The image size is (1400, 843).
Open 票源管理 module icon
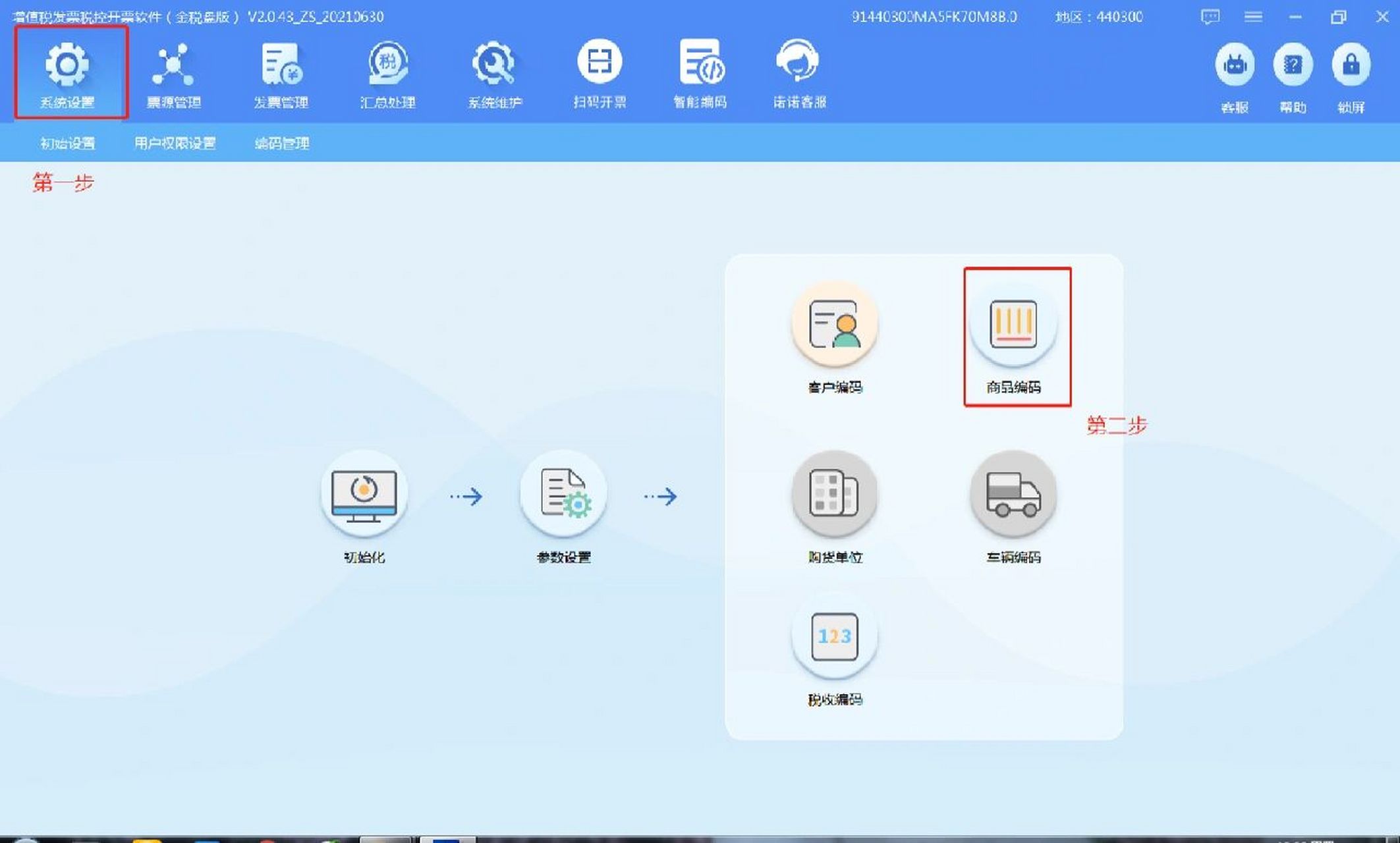173,65
